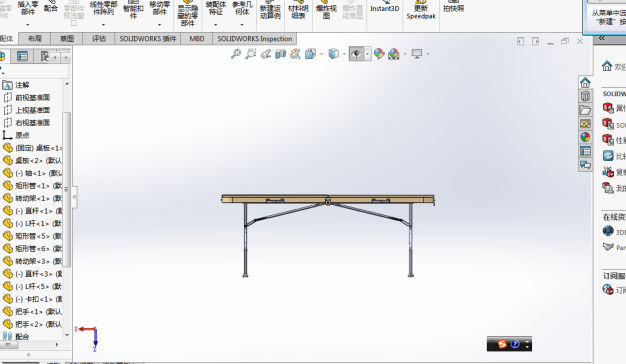Screen dimensions: 626x364
Task: Click the feature tree vertical scrollbar
Action: (67, 190)
